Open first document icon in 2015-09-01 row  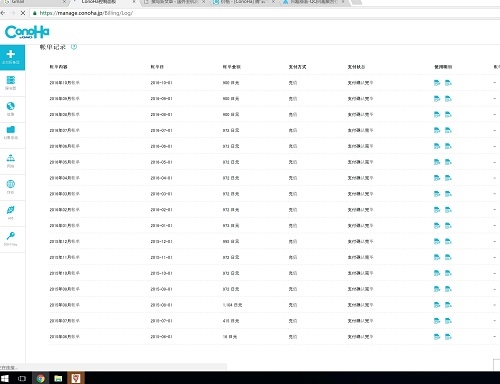coord(437,289)
